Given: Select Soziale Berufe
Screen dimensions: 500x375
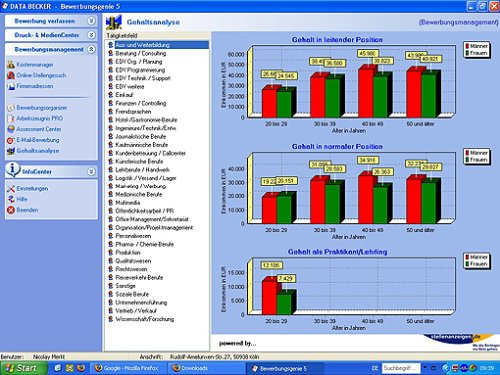Looking at the screenshot, I should pos(132,294).
